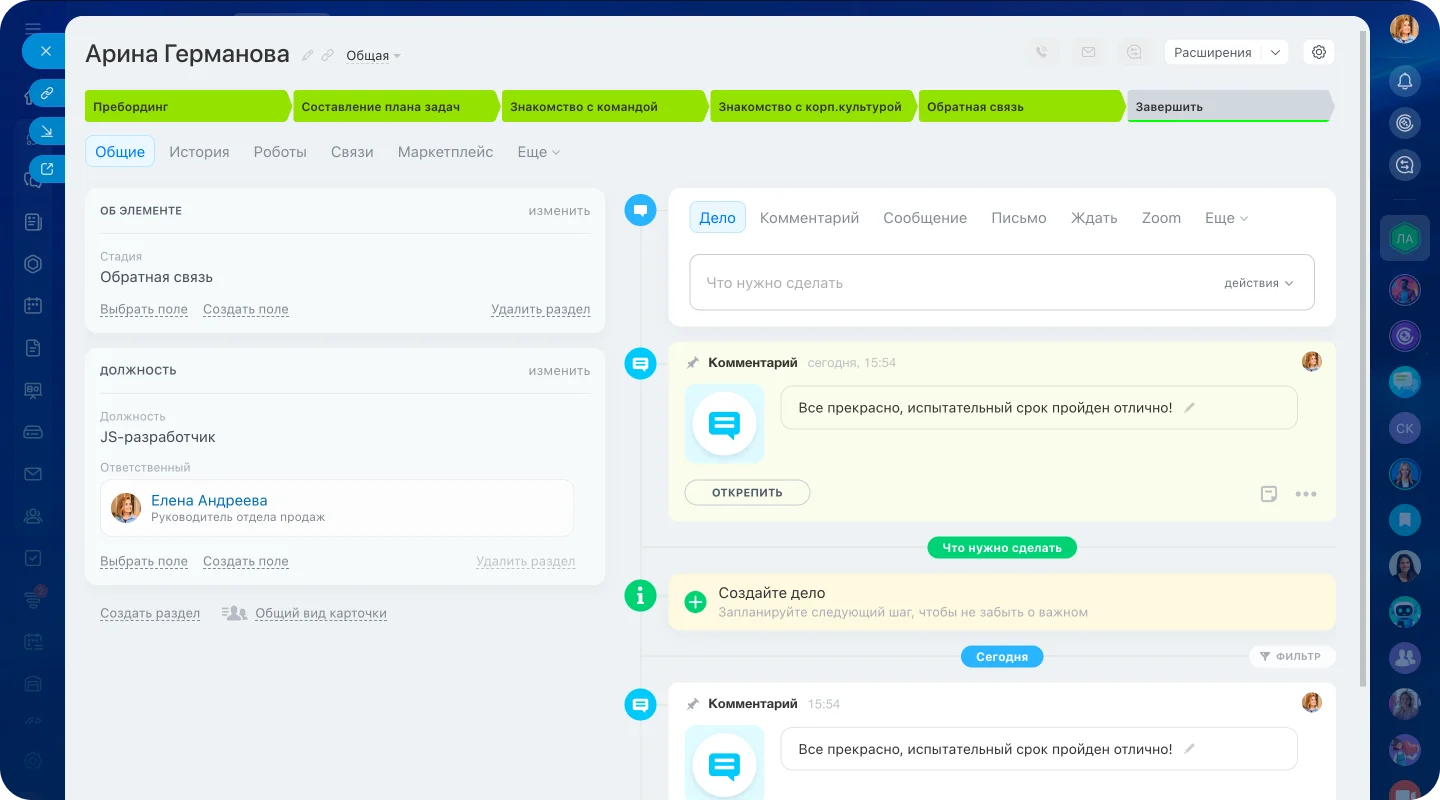The image size is (1440, 800).
Task: Open Елена Андреева profile link
Action: pyautogui.click(x=209, y=500)
